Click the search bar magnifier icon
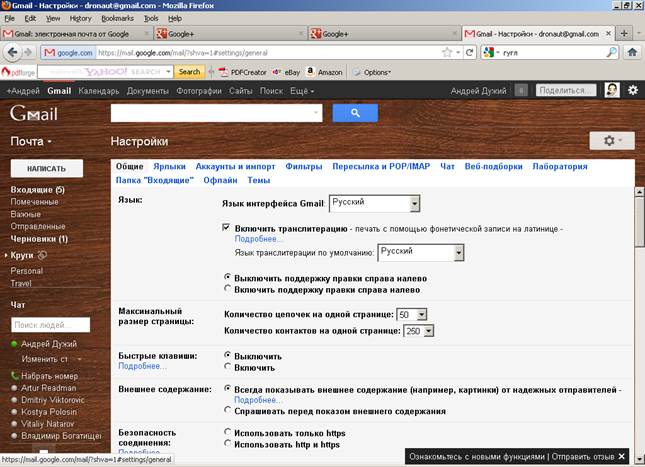645x467 pixels. [612, 52]
